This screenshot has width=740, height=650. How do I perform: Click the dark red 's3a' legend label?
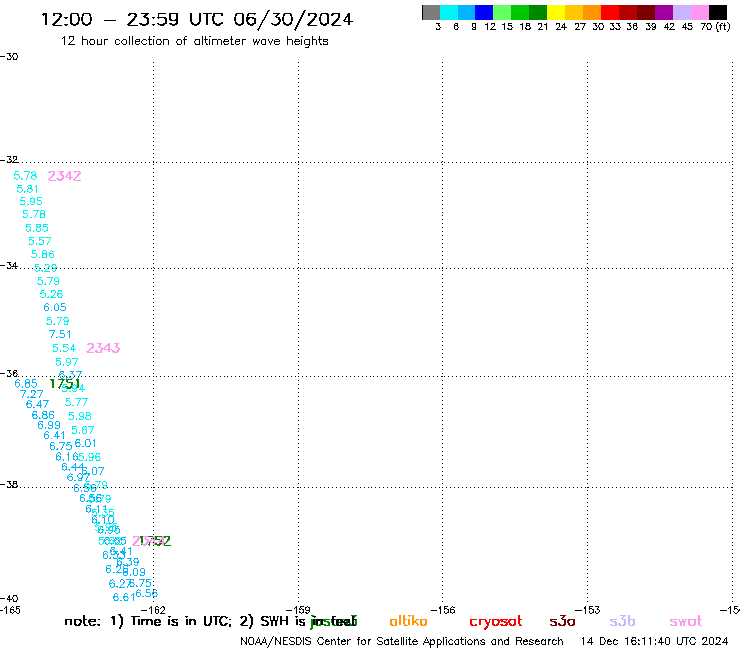pos(562,622)
